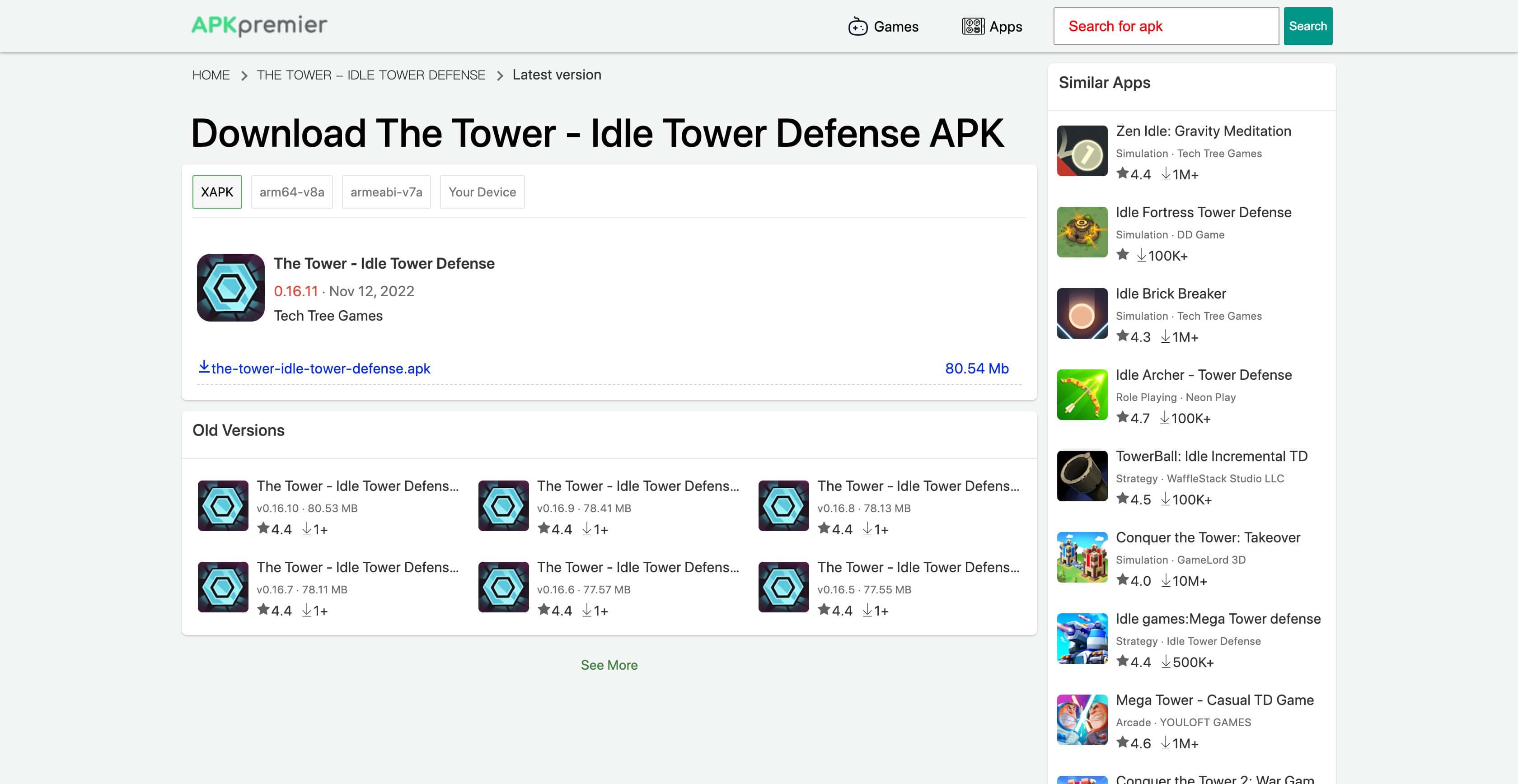Click download count icon beside 10M+
This screenshot has width=1518, height=784.
(1166, 580)
